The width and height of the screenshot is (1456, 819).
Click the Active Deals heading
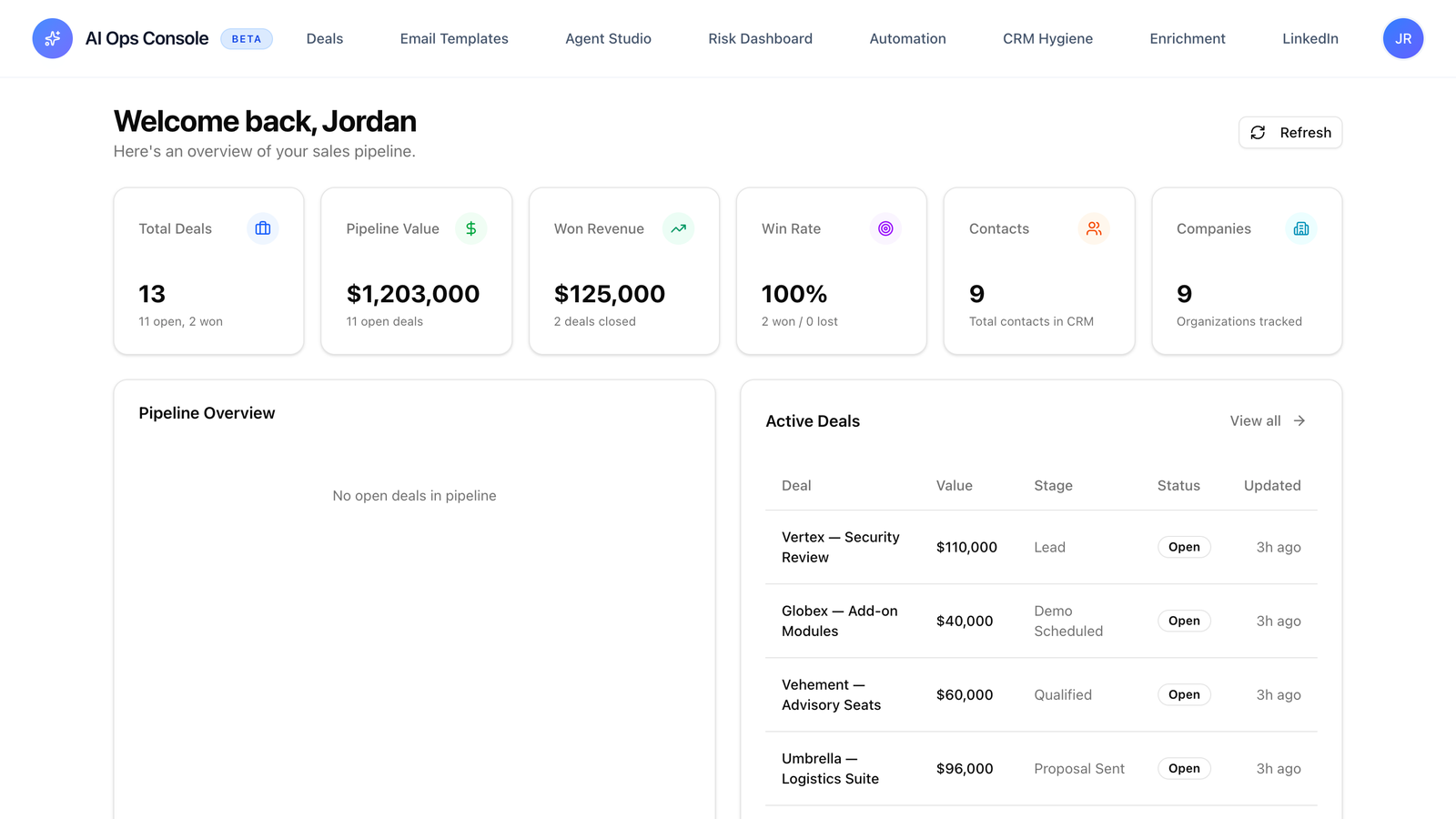coord(813,421)
